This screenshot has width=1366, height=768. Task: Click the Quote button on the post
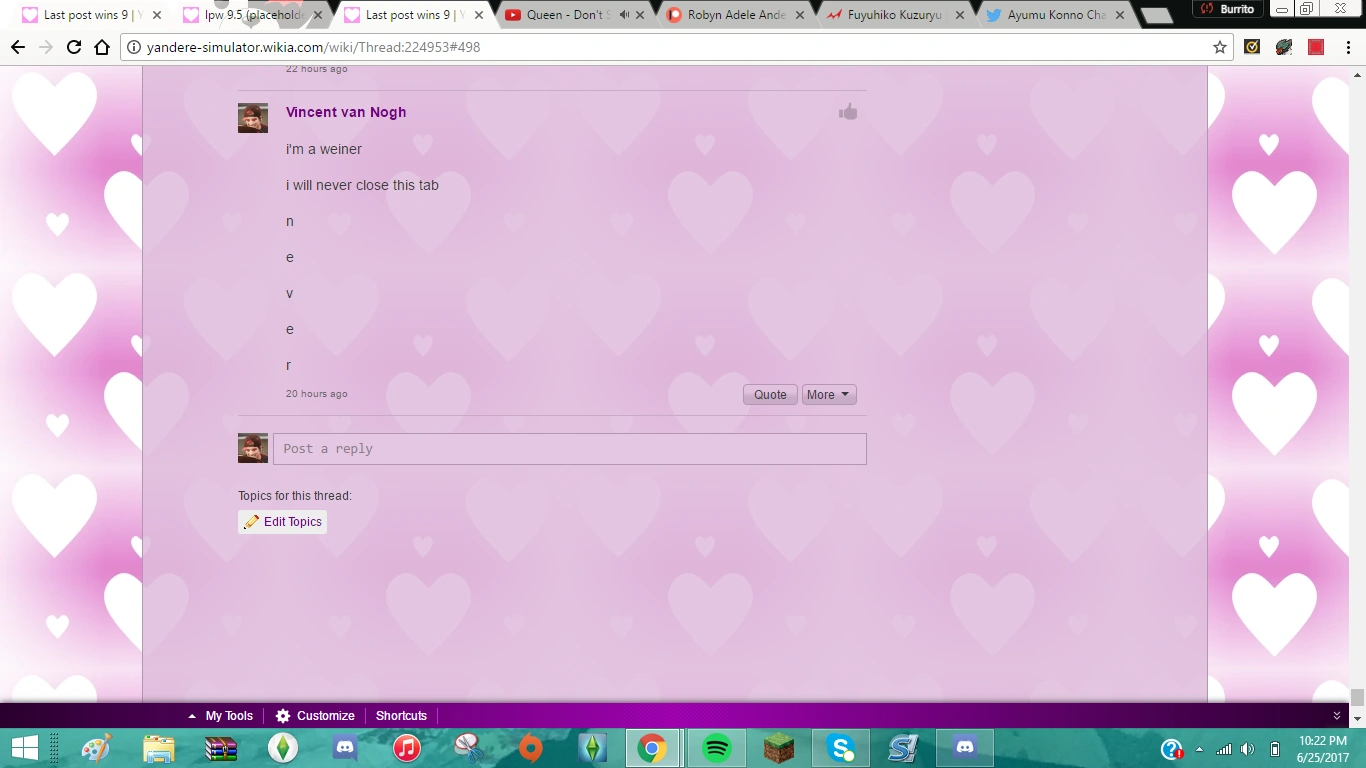pos(770,395)
